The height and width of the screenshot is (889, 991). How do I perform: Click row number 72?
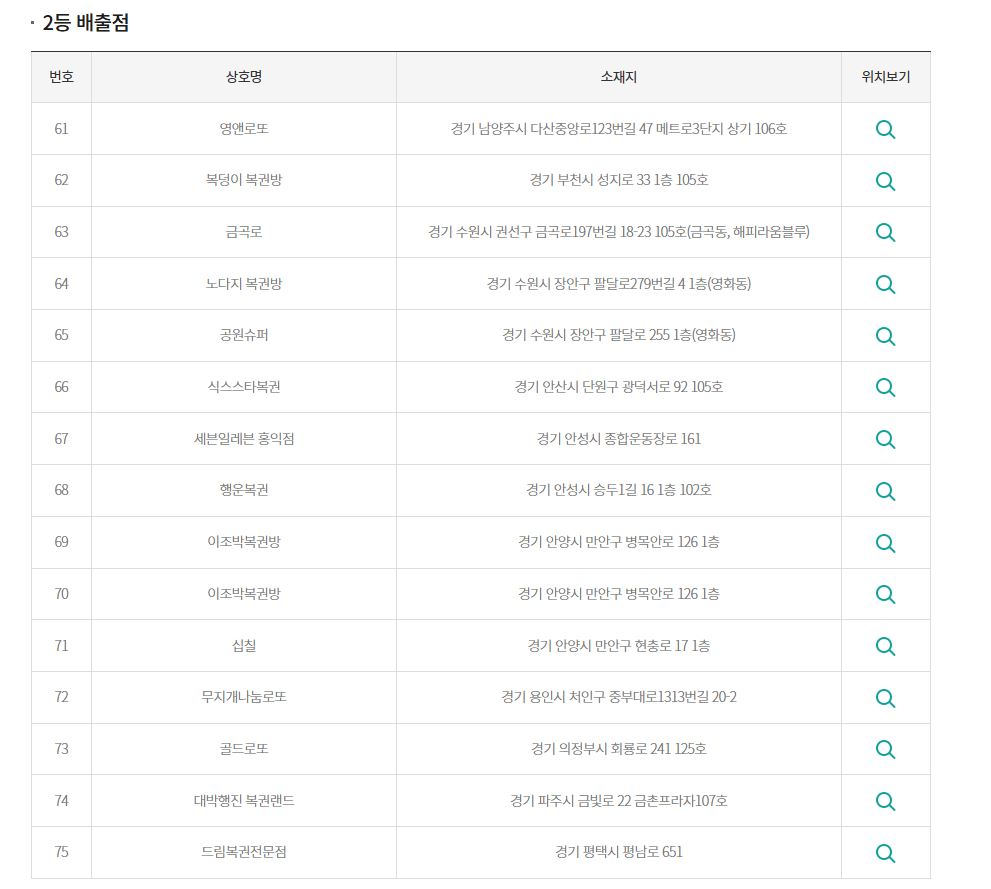61,697
